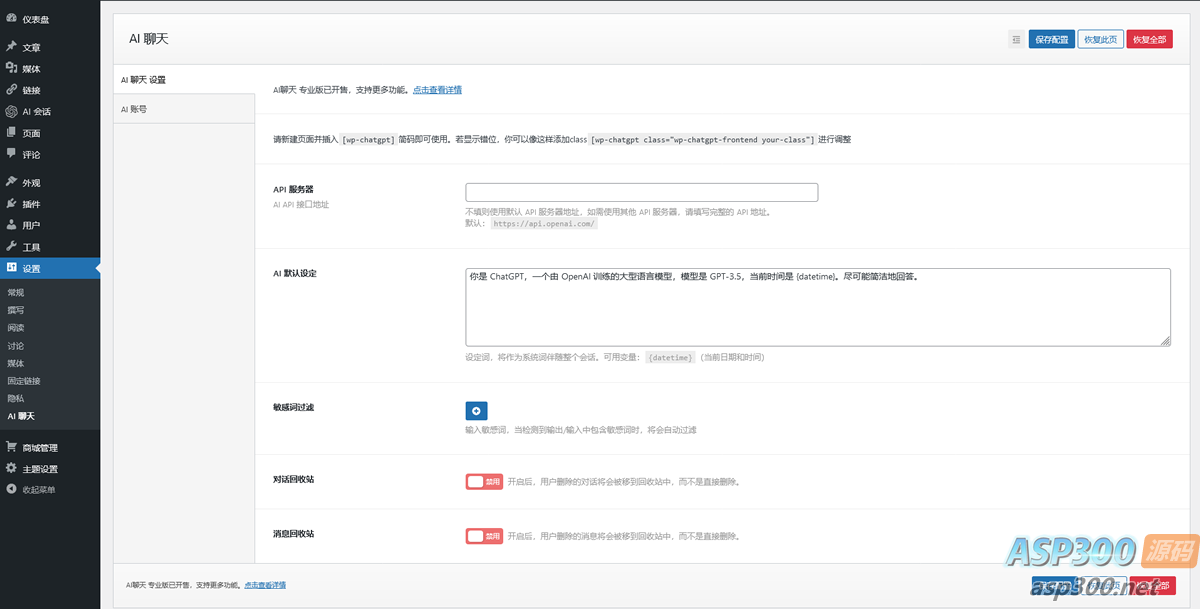Expand the 外观 appearance menu
This screenshot has width=1200, height=609.
(31, 183)
